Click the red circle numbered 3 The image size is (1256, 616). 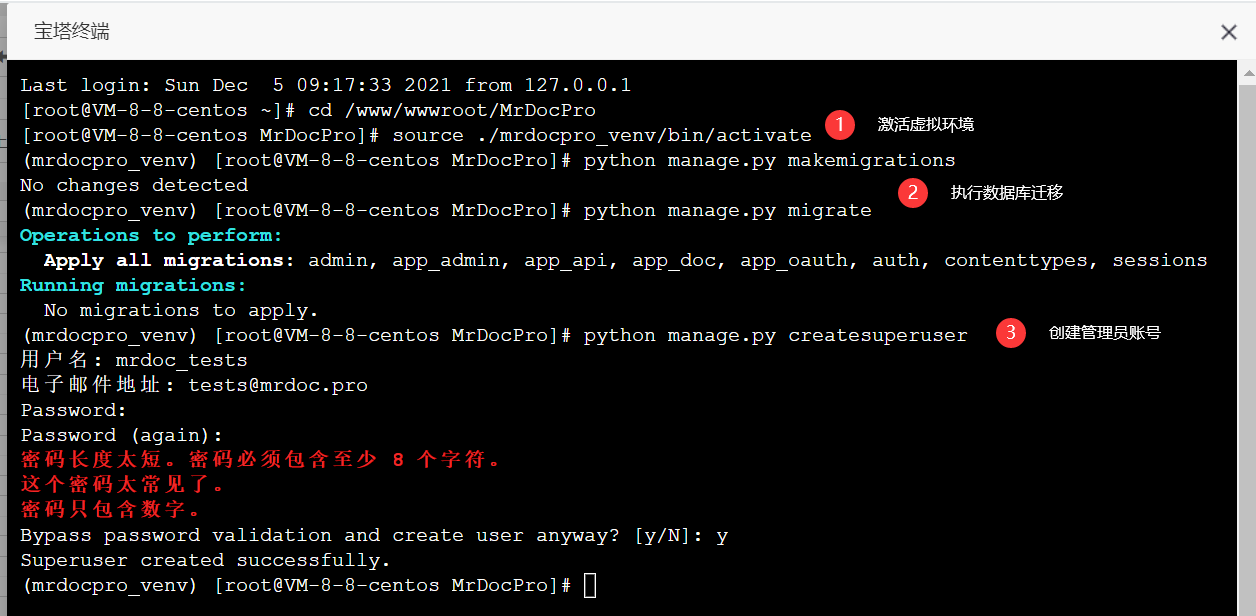click(1010, 333)
